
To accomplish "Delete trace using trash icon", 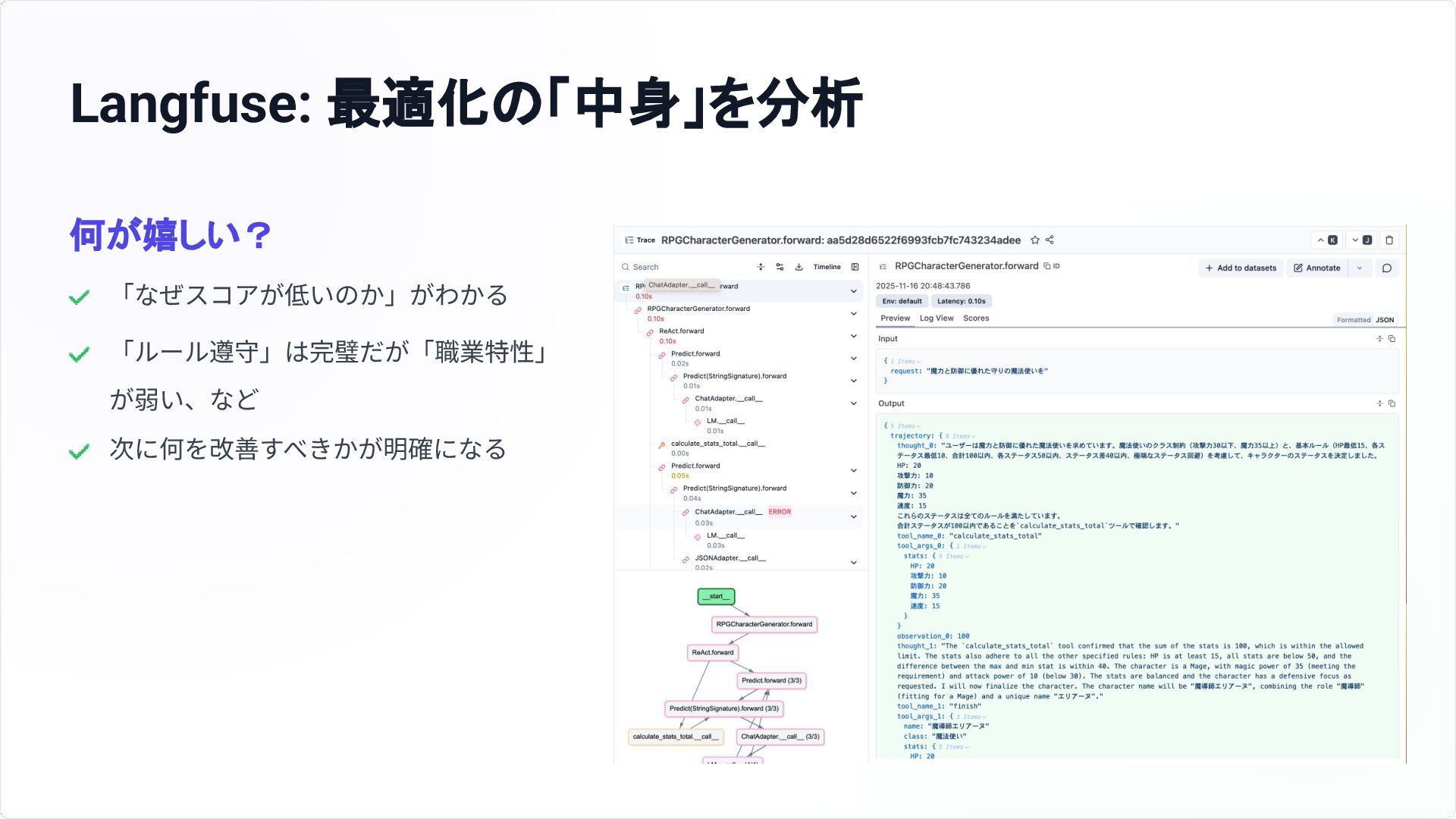I will click(x=1389, y=240).
